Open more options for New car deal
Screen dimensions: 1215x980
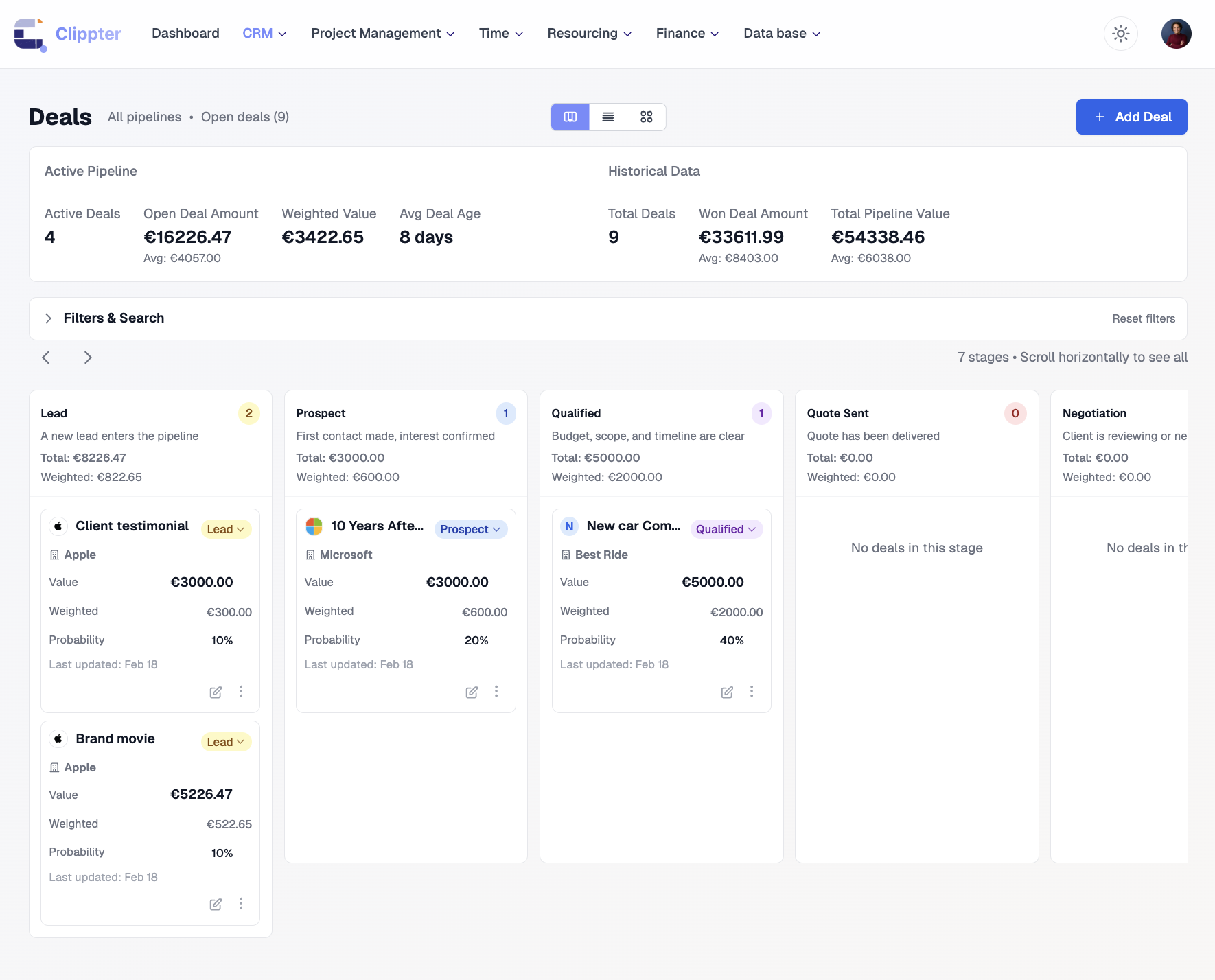752,692
